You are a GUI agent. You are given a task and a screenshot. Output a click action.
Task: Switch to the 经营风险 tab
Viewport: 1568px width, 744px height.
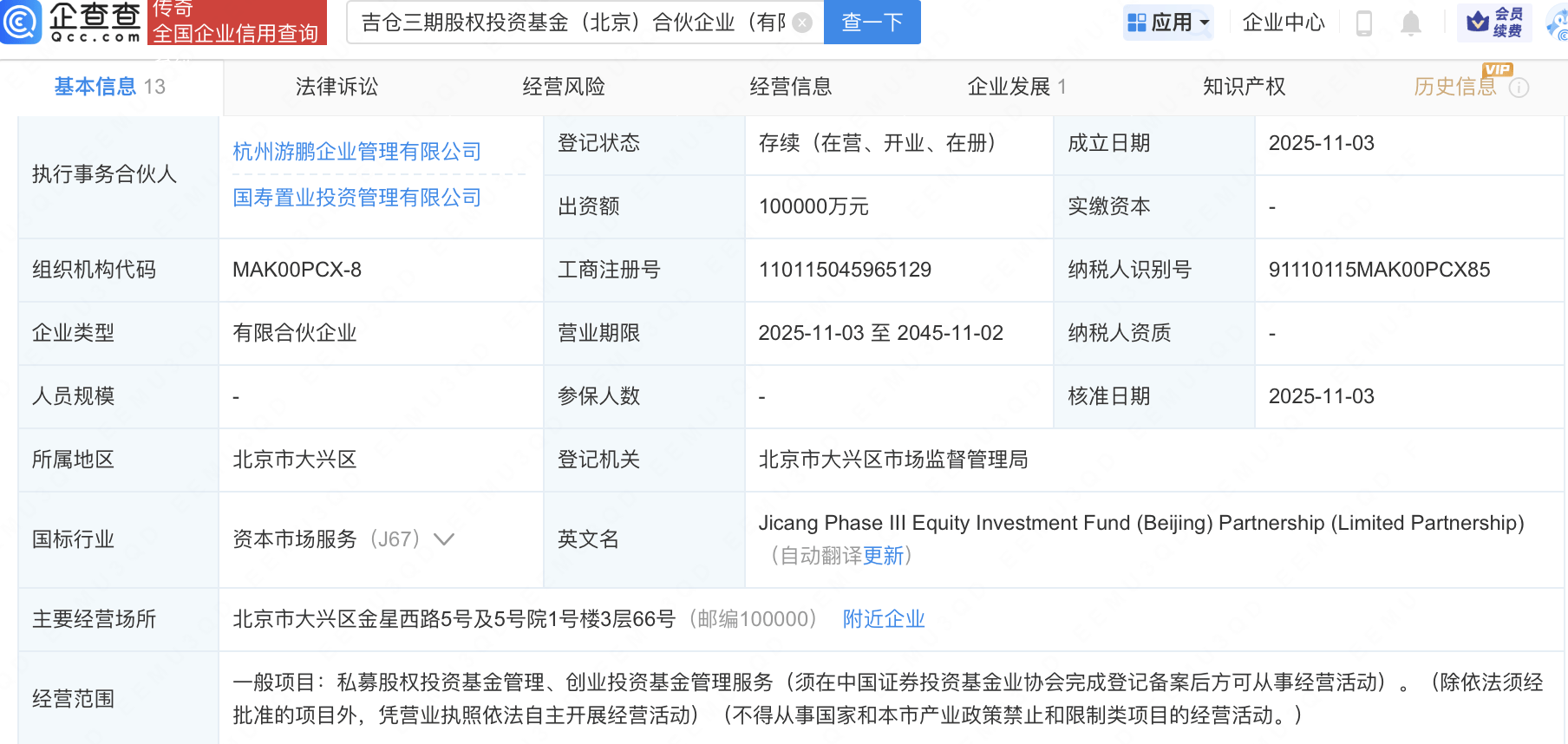click(564, 87)
